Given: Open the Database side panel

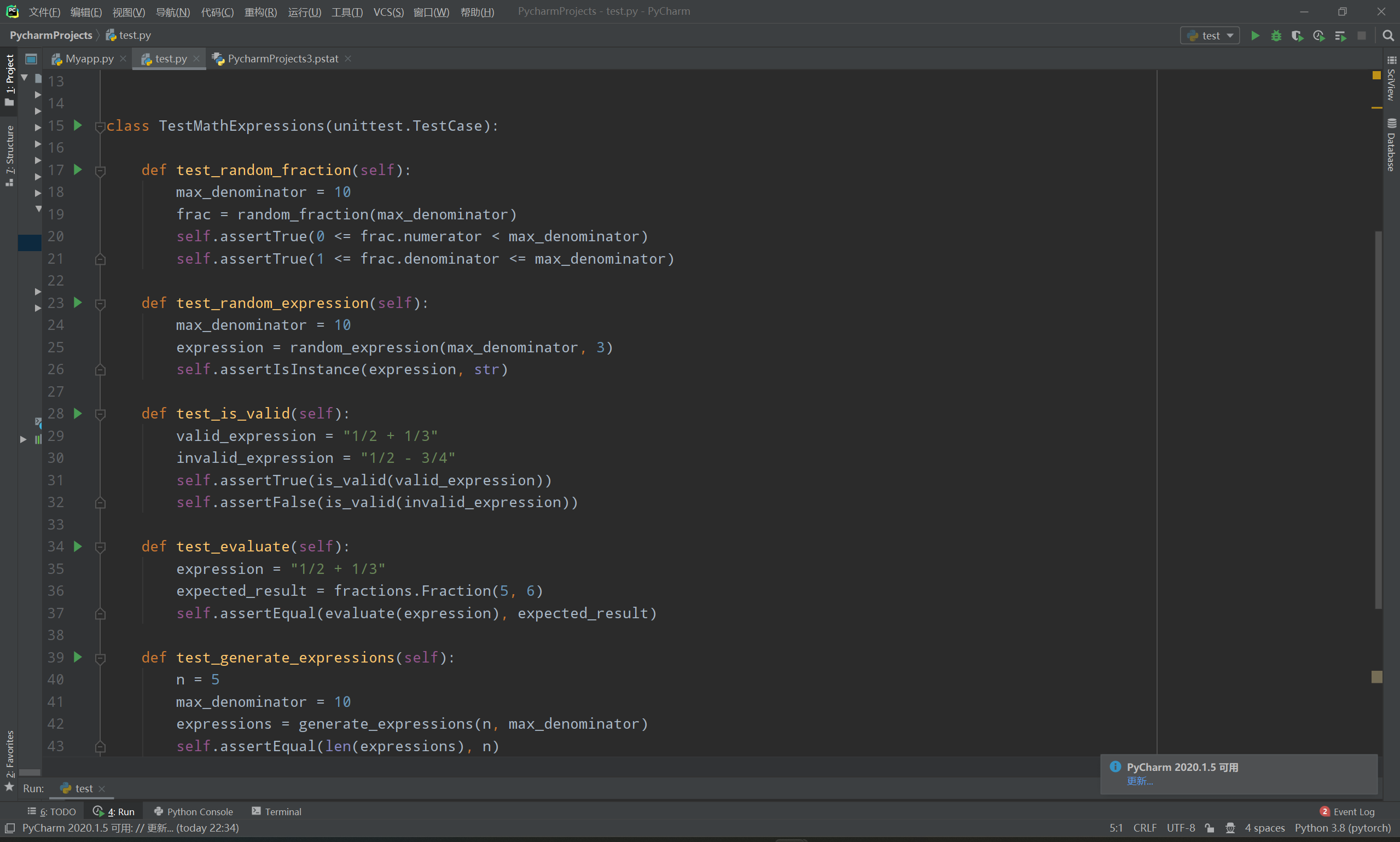Looking at the screenshot, I should [x=1391, y=144].
